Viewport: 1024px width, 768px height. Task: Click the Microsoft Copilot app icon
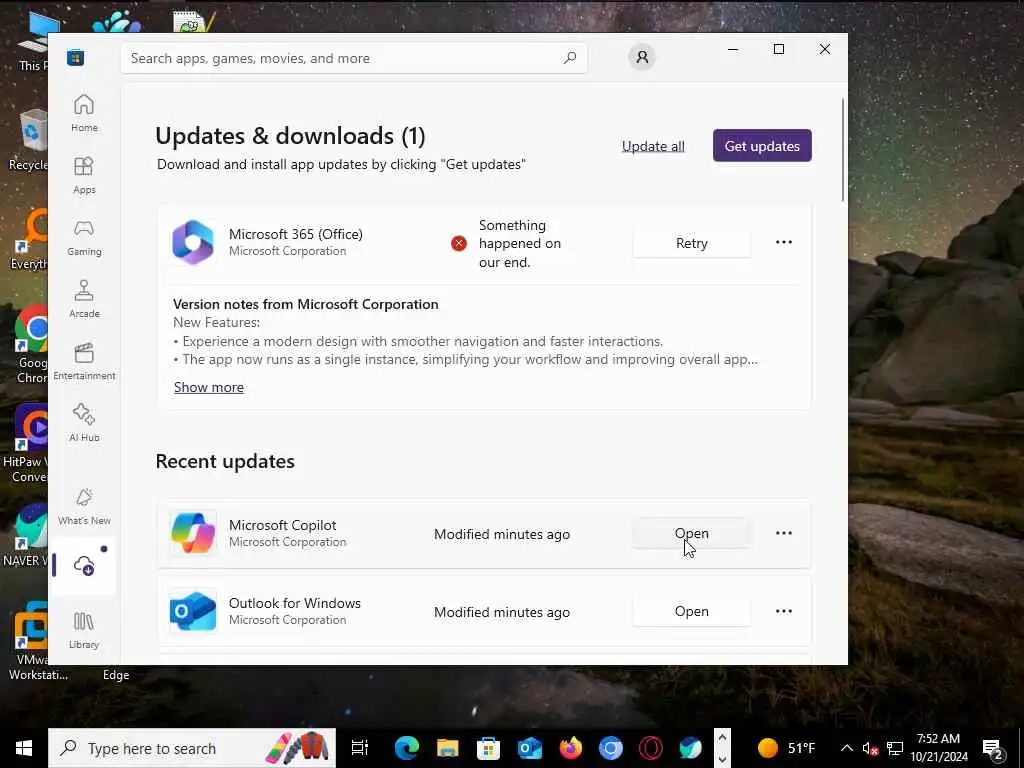pos(193,533)
